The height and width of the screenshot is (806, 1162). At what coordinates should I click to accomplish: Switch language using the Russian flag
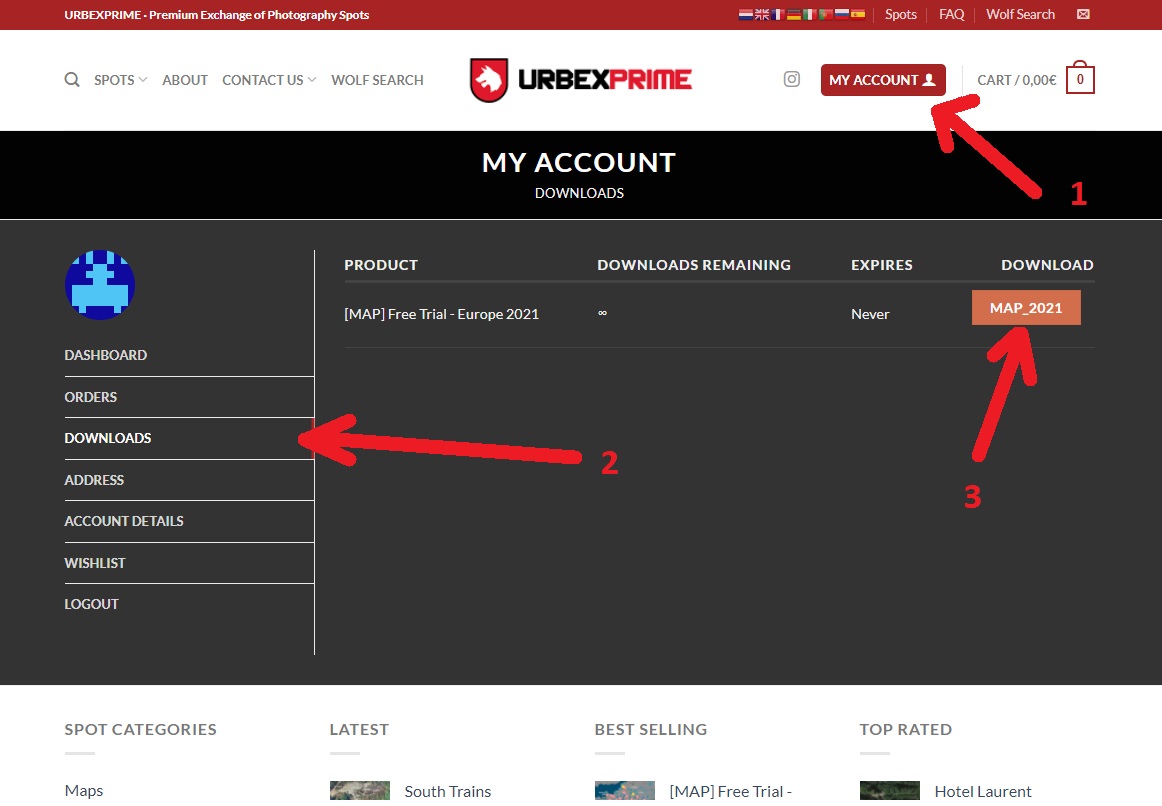click(x=842, y=14)
